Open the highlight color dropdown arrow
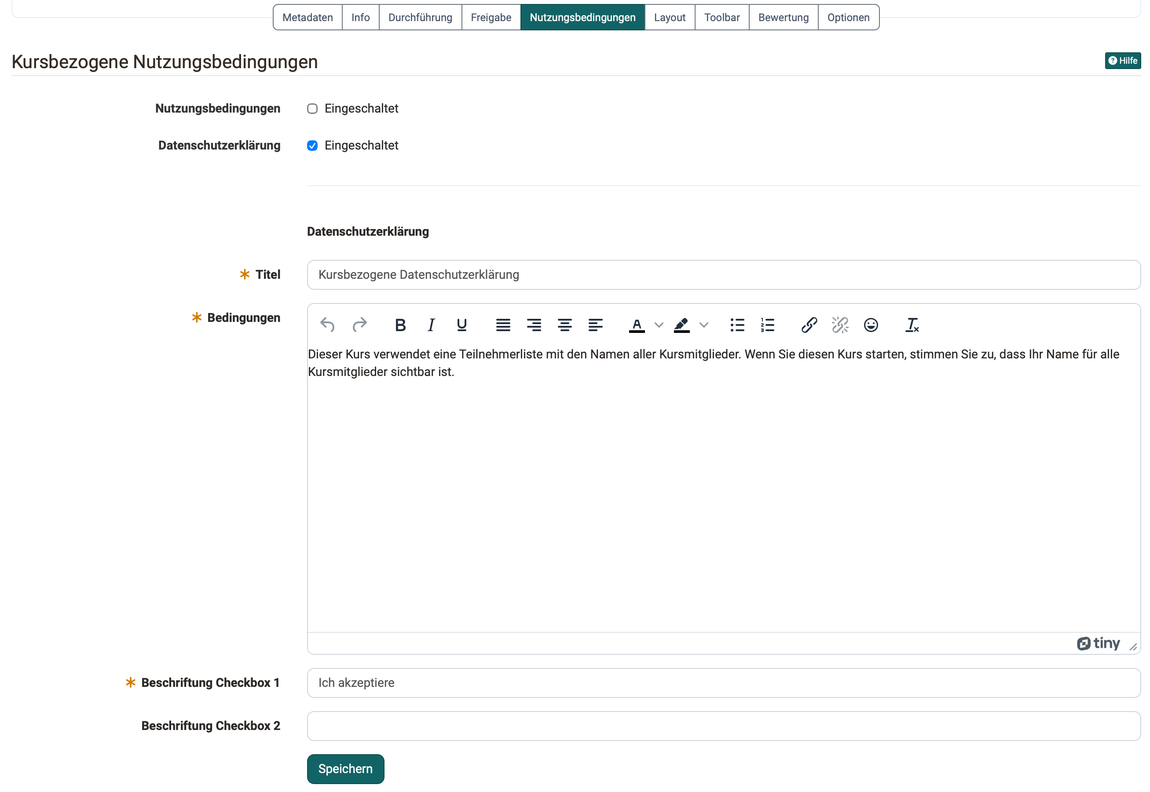The height and width of the screenshot is (792, 1150). click(x=704, y=325)
